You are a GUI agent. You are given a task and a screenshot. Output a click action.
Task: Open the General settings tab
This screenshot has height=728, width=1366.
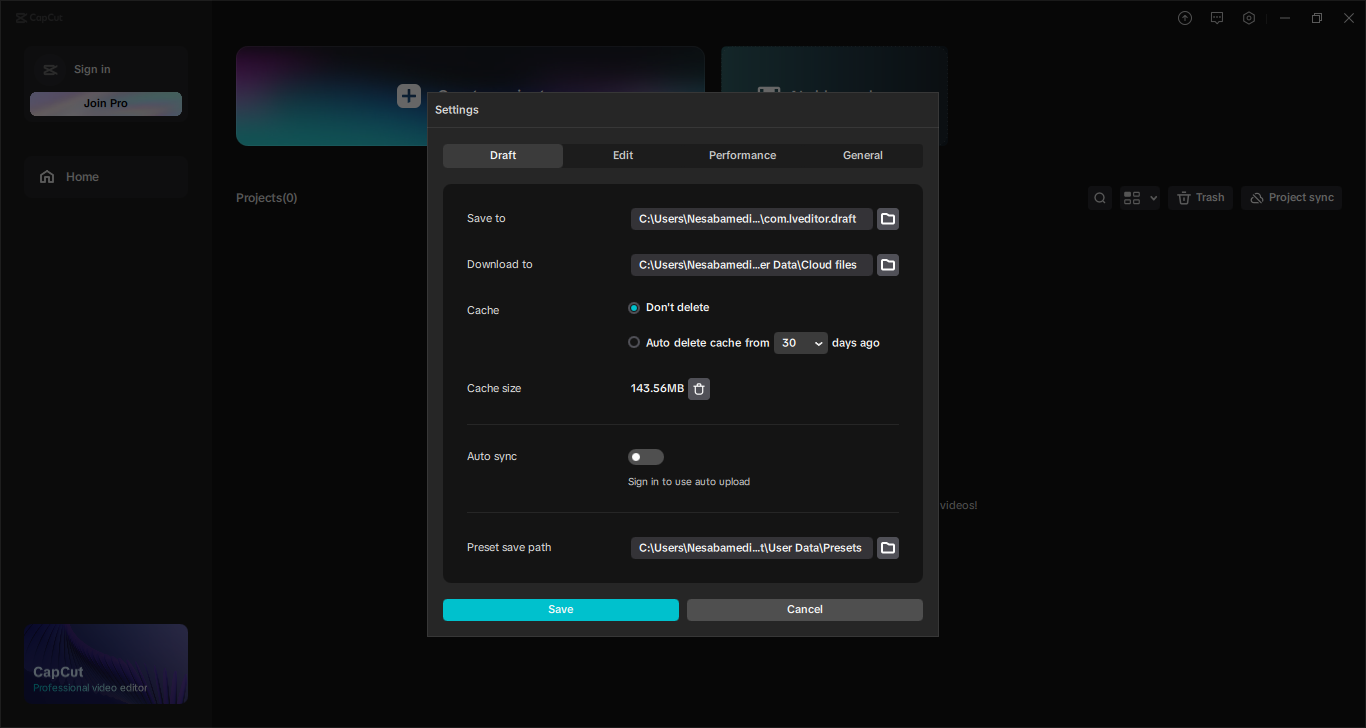click(862, 156)
